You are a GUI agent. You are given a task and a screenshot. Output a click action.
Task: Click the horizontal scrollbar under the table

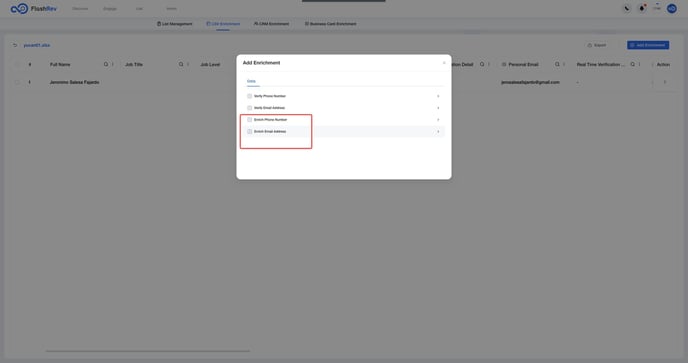(x=148, y=351)
